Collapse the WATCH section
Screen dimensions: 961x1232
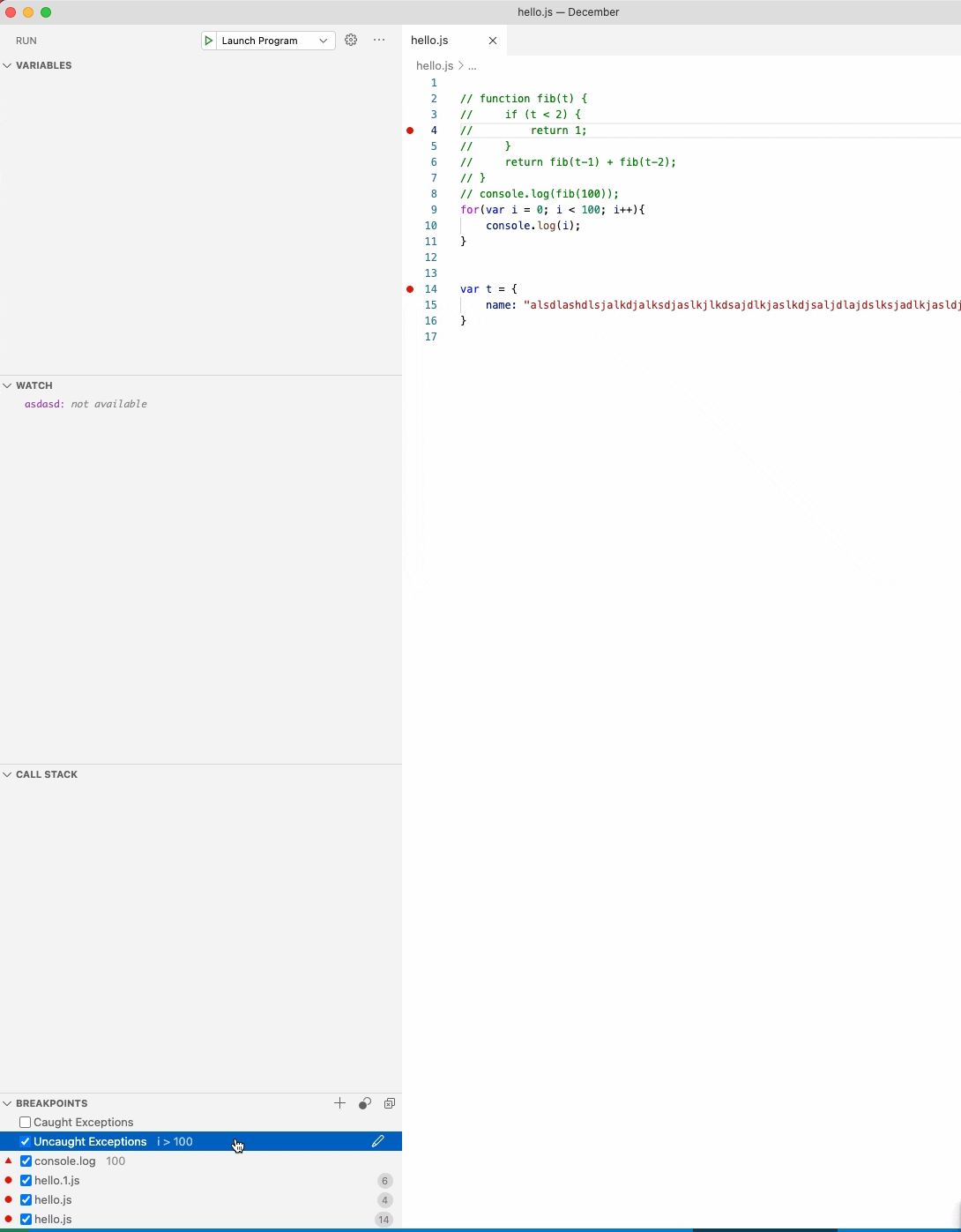click(8, 385)
